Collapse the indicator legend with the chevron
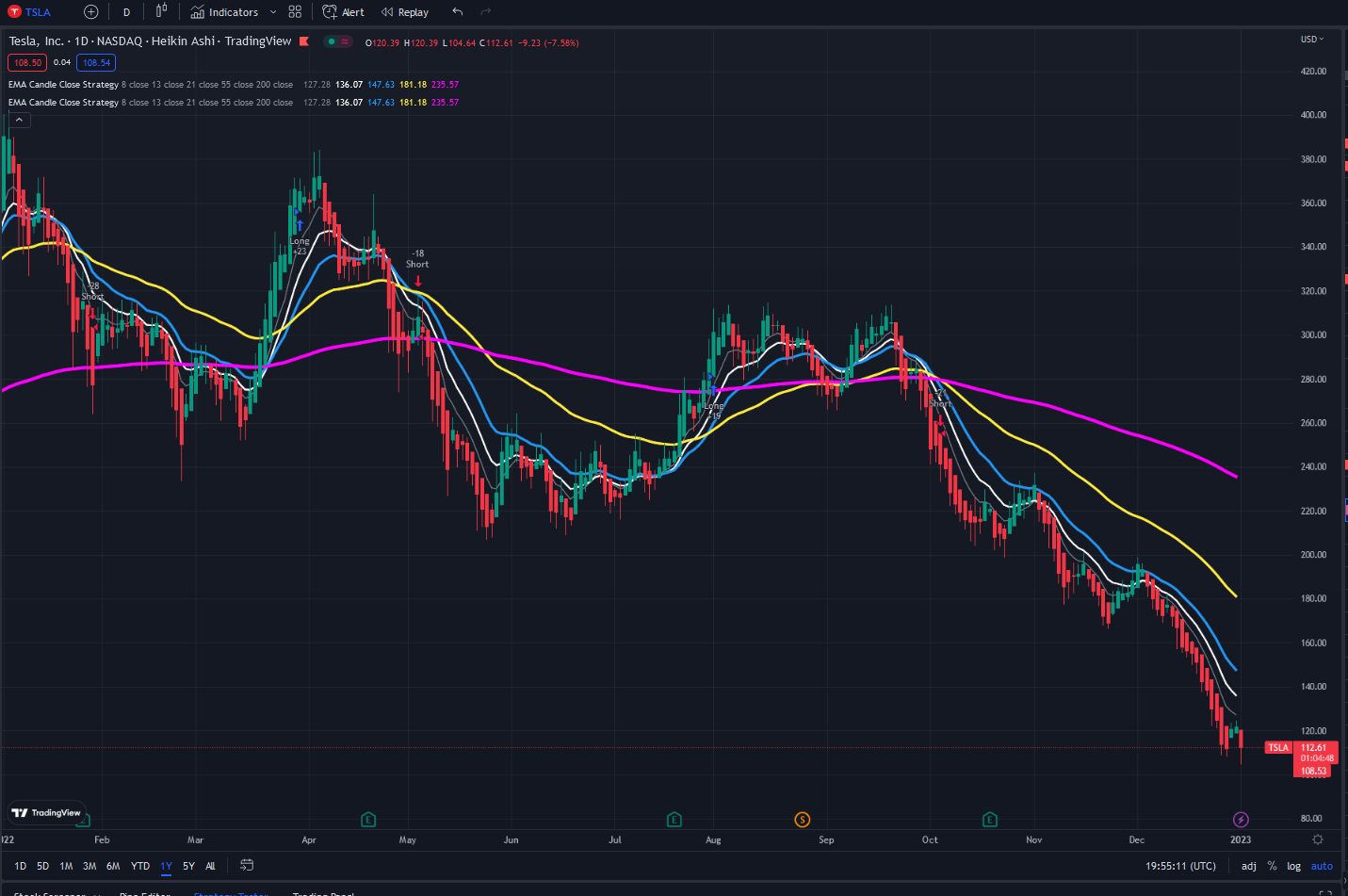This screenshot has width=1348, height=896. 20,120
